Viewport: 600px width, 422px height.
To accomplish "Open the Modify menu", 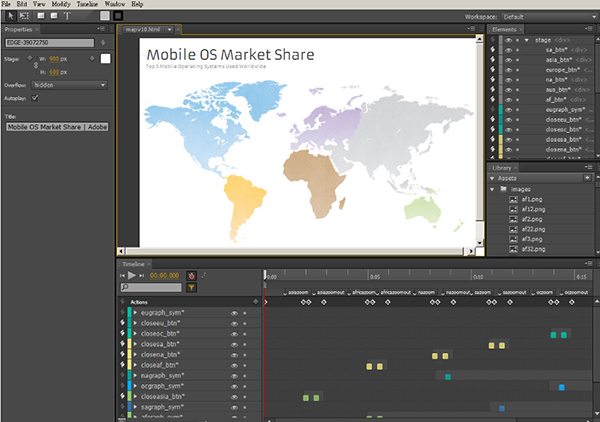I will (58, 4).
